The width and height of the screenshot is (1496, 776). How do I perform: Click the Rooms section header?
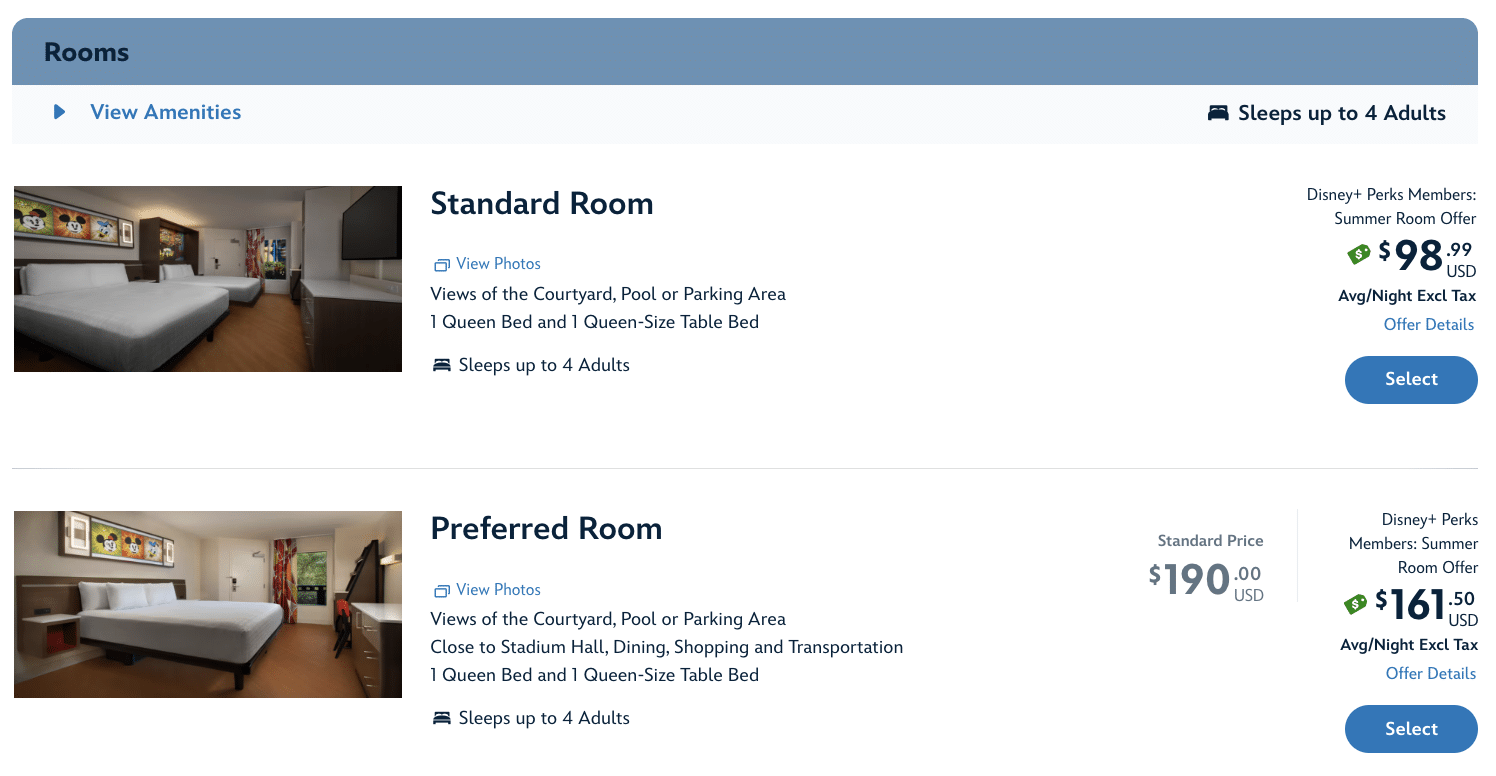[x=87, y=52]
